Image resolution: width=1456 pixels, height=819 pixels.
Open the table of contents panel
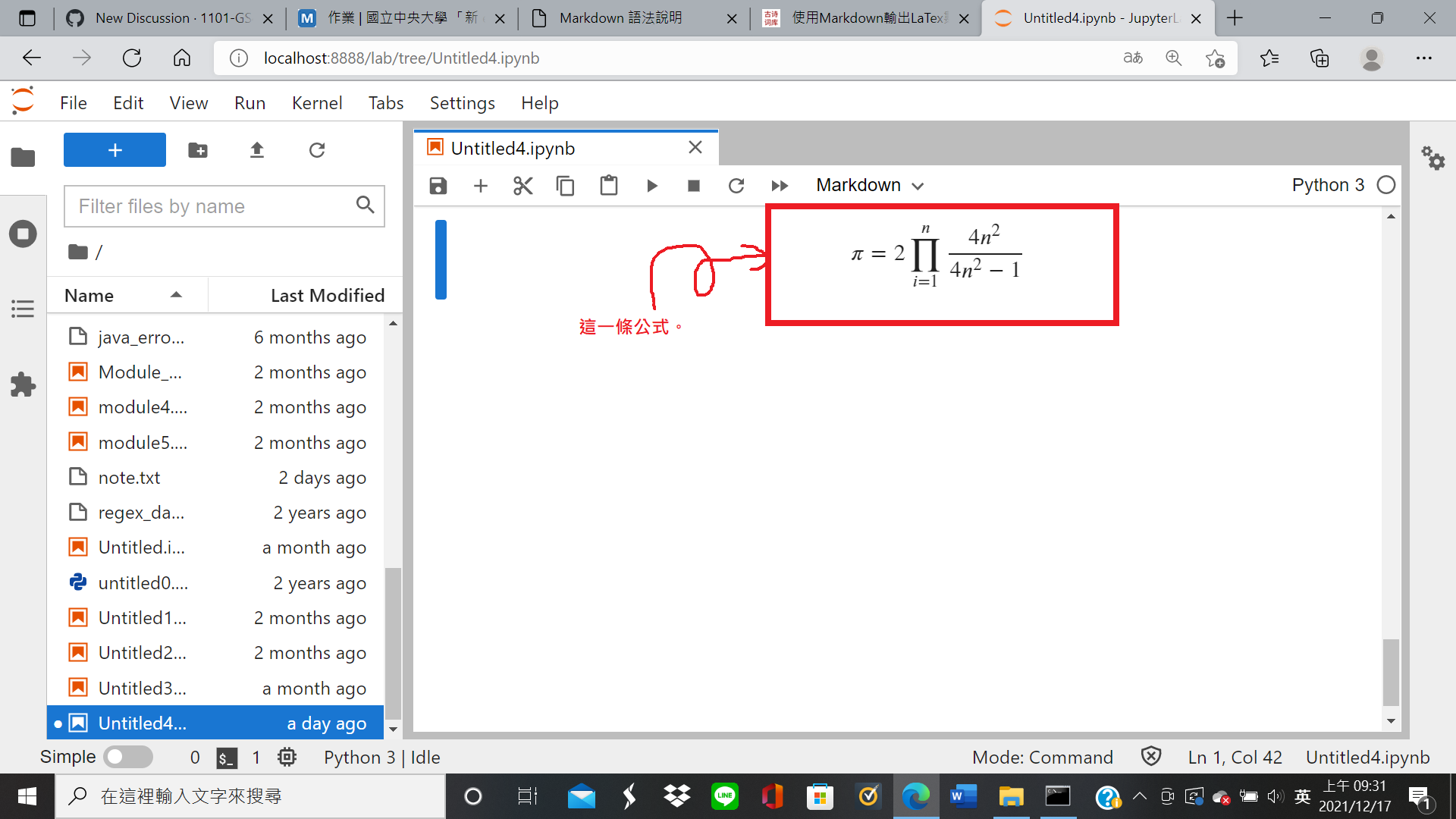coord(23,308)
